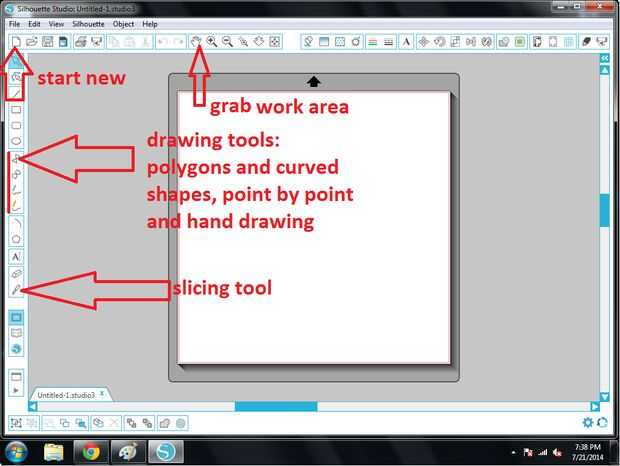
Task: Open the Library view book icon
Action: click(16, 333)
